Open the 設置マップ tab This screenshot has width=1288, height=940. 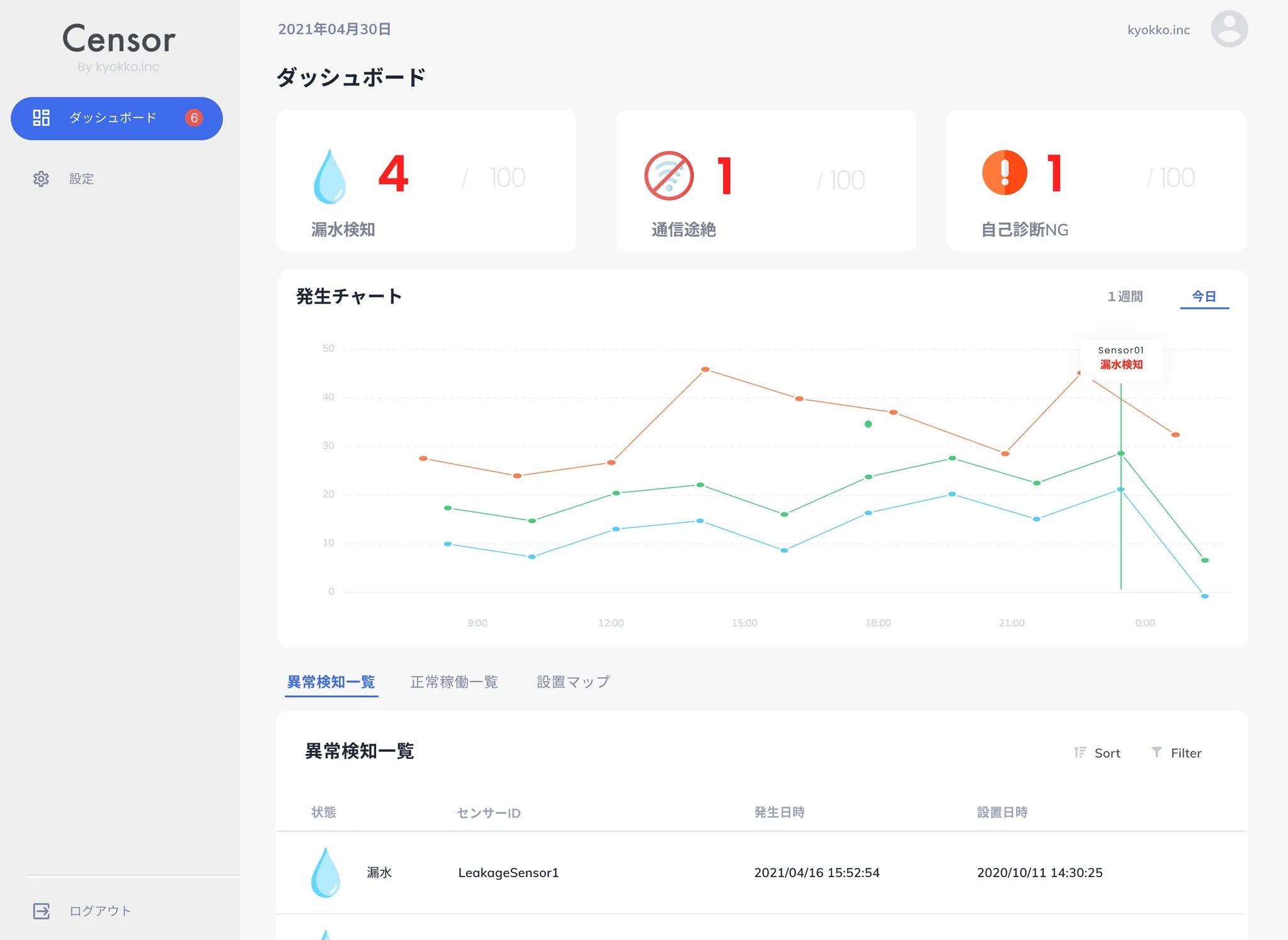click(573, 682)
